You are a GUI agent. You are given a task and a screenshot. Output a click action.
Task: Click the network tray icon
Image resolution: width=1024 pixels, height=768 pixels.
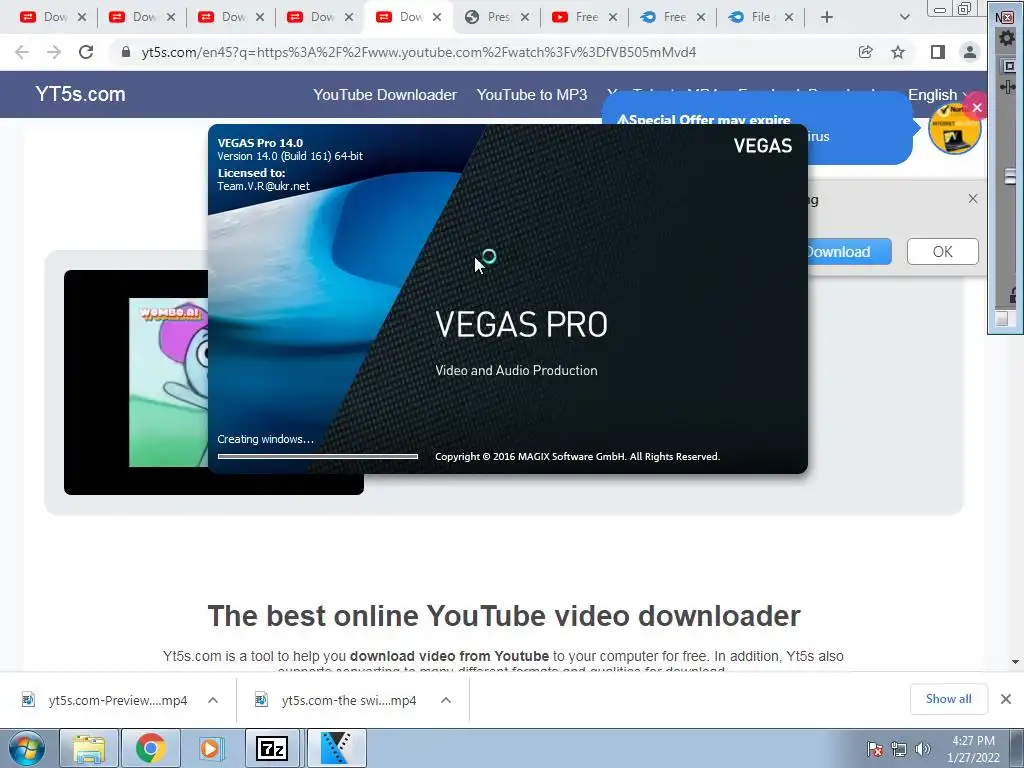coord(899,749)
